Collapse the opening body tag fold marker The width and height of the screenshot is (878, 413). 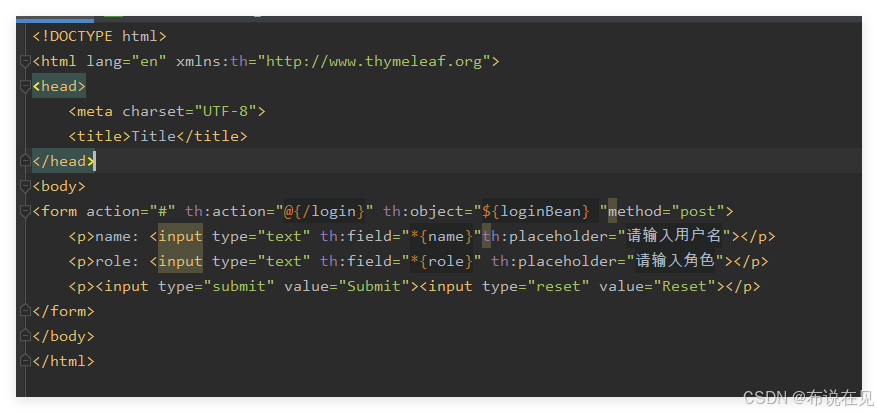point(25,186)
